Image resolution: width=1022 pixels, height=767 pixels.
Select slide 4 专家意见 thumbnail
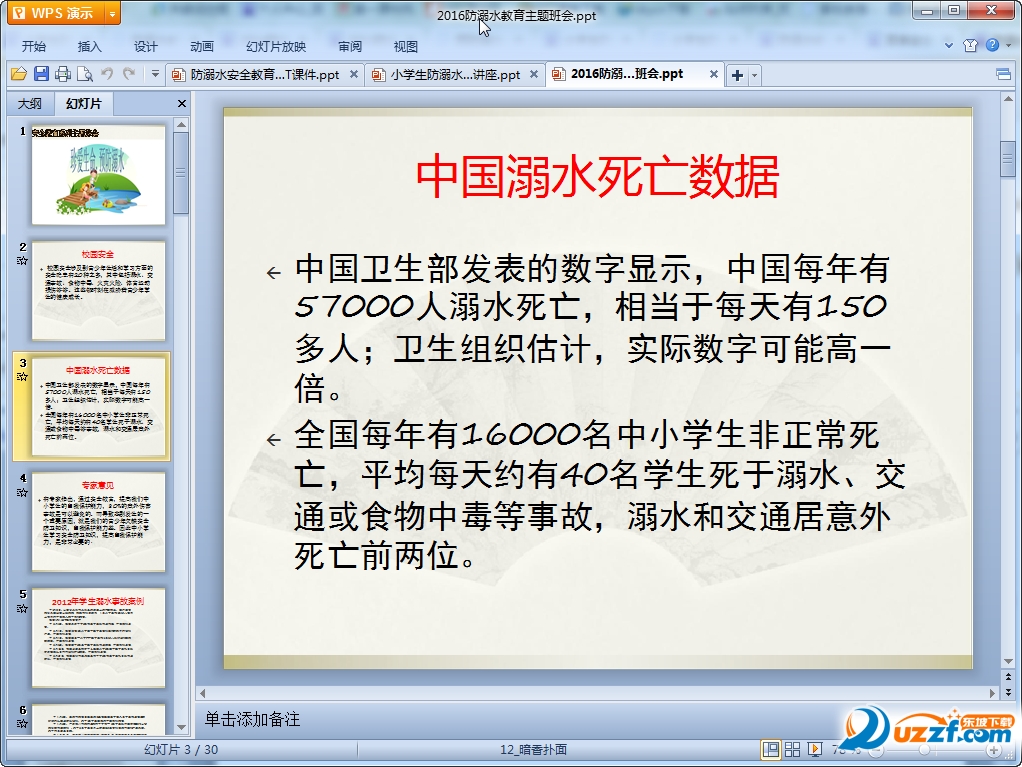(98, 522)
